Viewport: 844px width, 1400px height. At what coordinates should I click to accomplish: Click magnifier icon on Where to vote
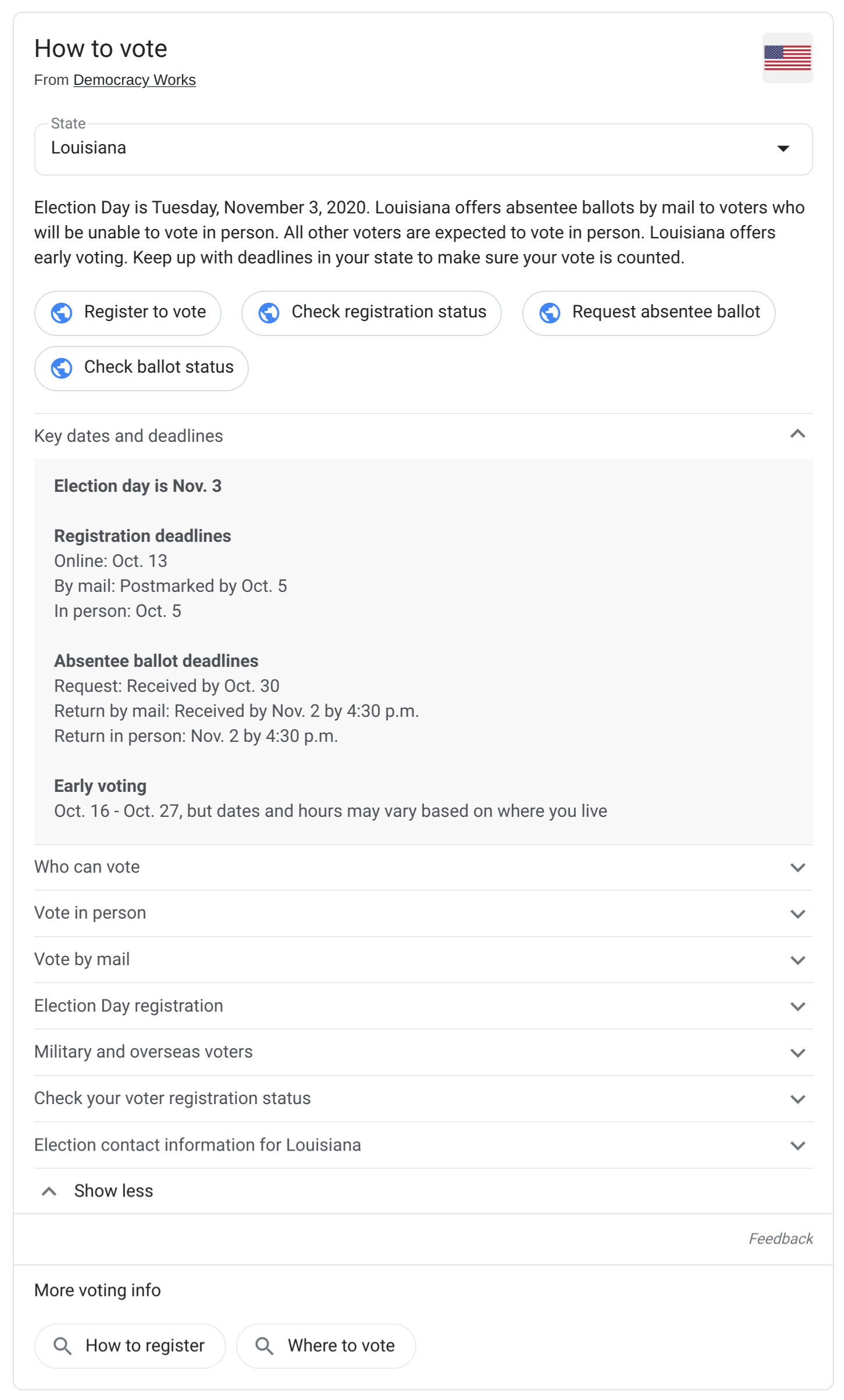click(264, 1345)
